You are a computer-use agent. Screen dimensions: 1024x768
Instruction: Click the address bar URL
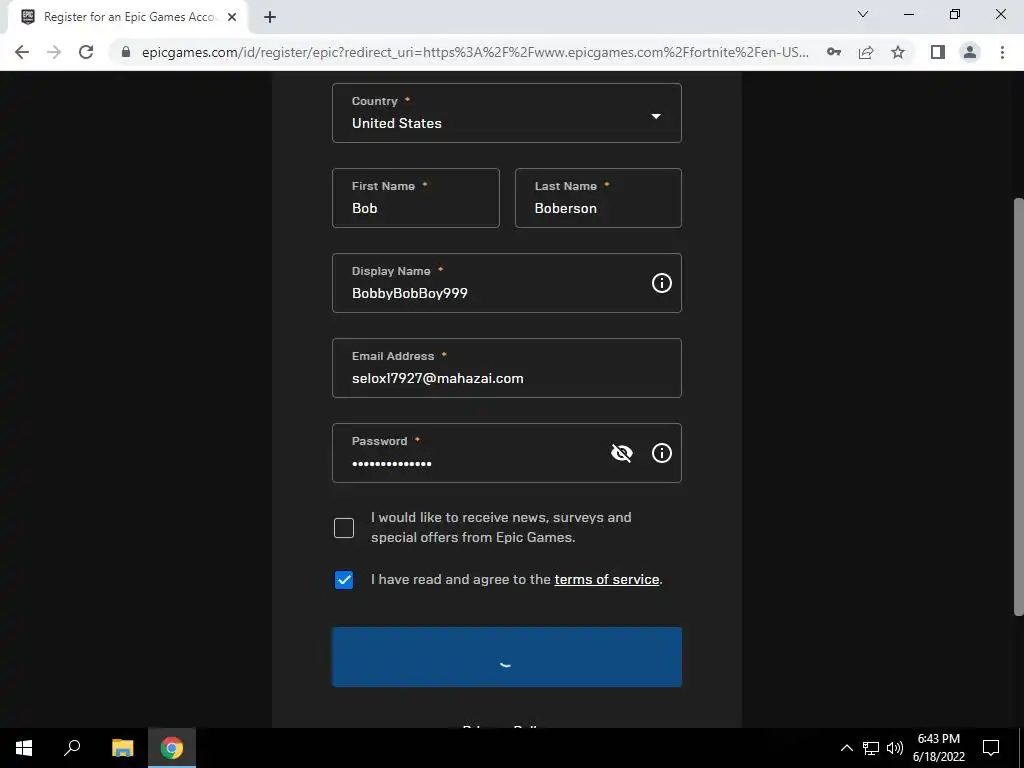click(x=475, y=52)
